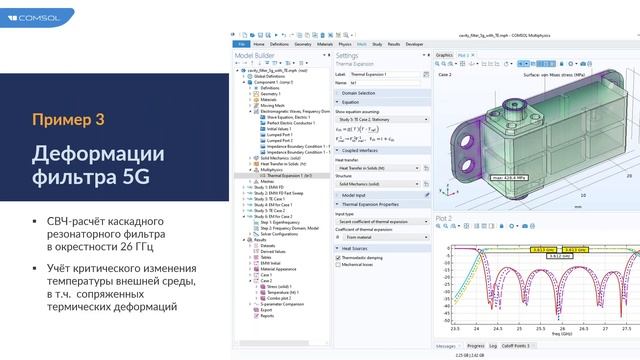Select Study 3: TE Case 1 node

pyautogui.click(x=269, y=199)
